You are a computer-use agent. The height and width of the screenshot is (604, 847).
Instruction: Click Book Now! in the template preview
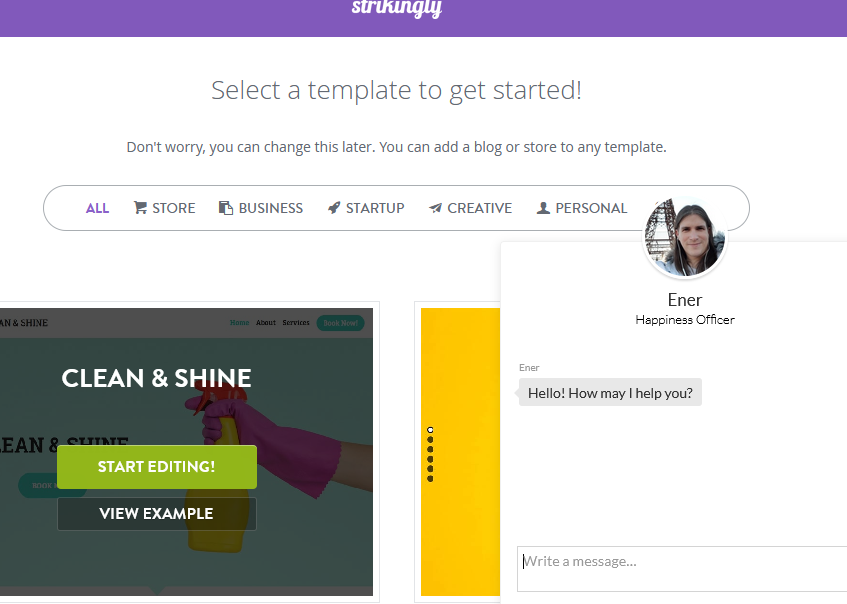pos(340,323)
